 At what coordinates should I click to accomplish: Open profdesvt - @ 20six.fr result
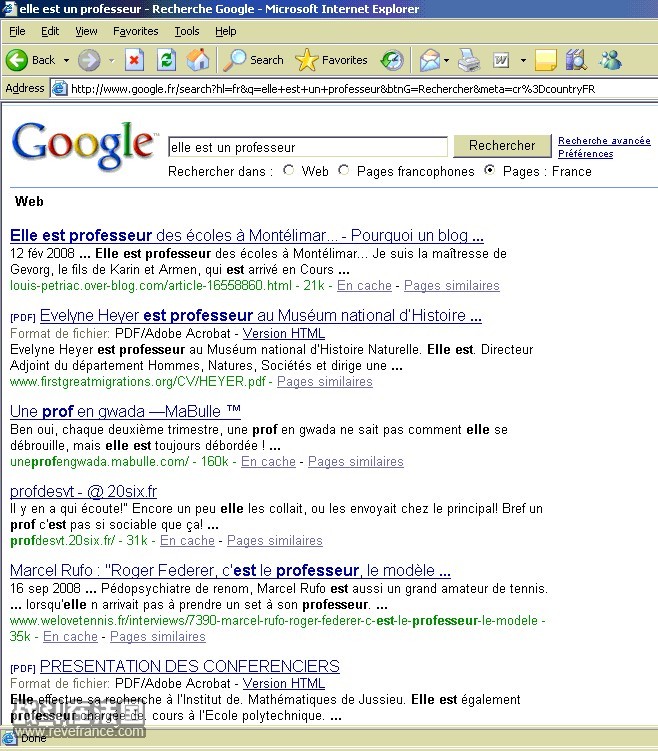[83, 491]
